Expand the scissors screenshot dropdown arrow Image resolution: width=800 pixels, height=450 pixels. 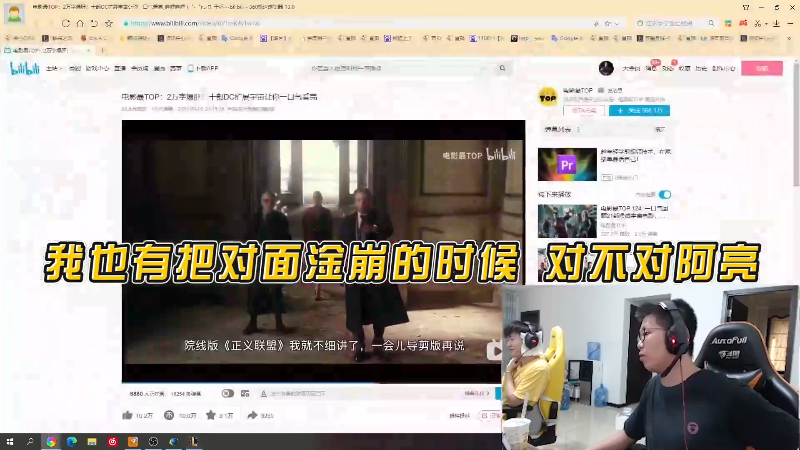pyautogui.click(x=766, y=23)
